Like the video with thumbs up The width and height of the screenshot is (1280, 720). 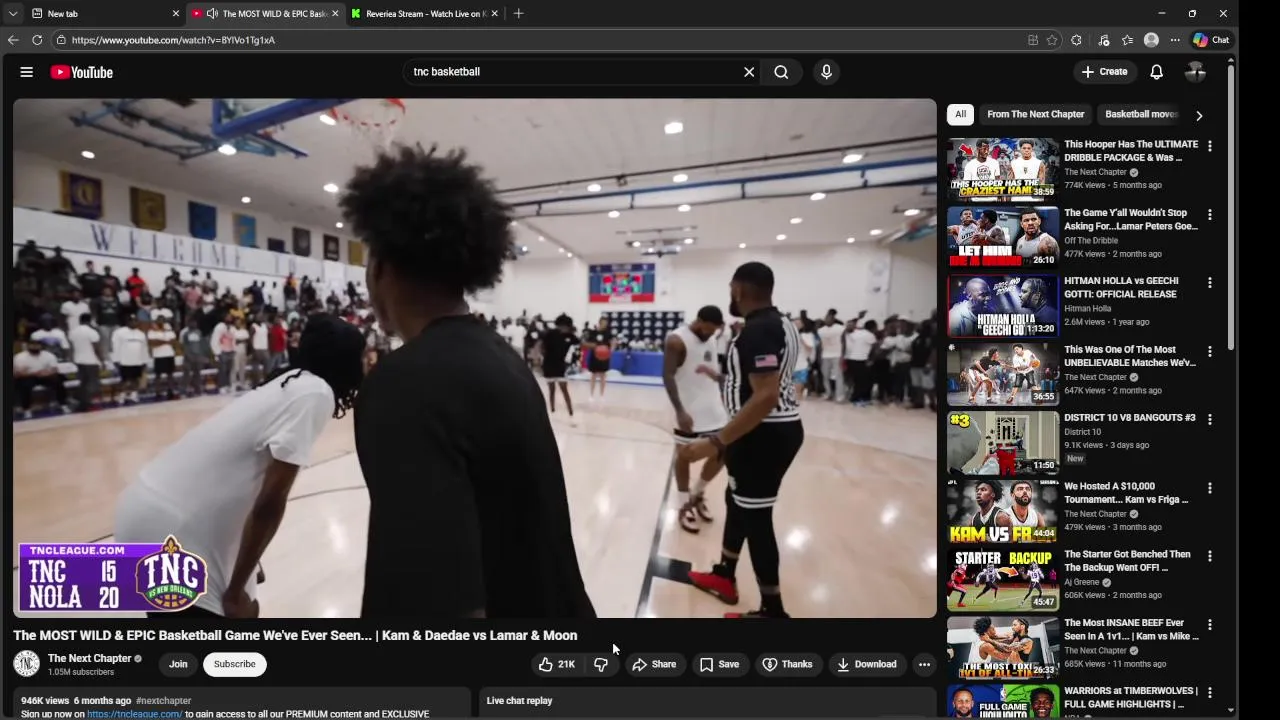pyautogui.click(x=557, y=664)
